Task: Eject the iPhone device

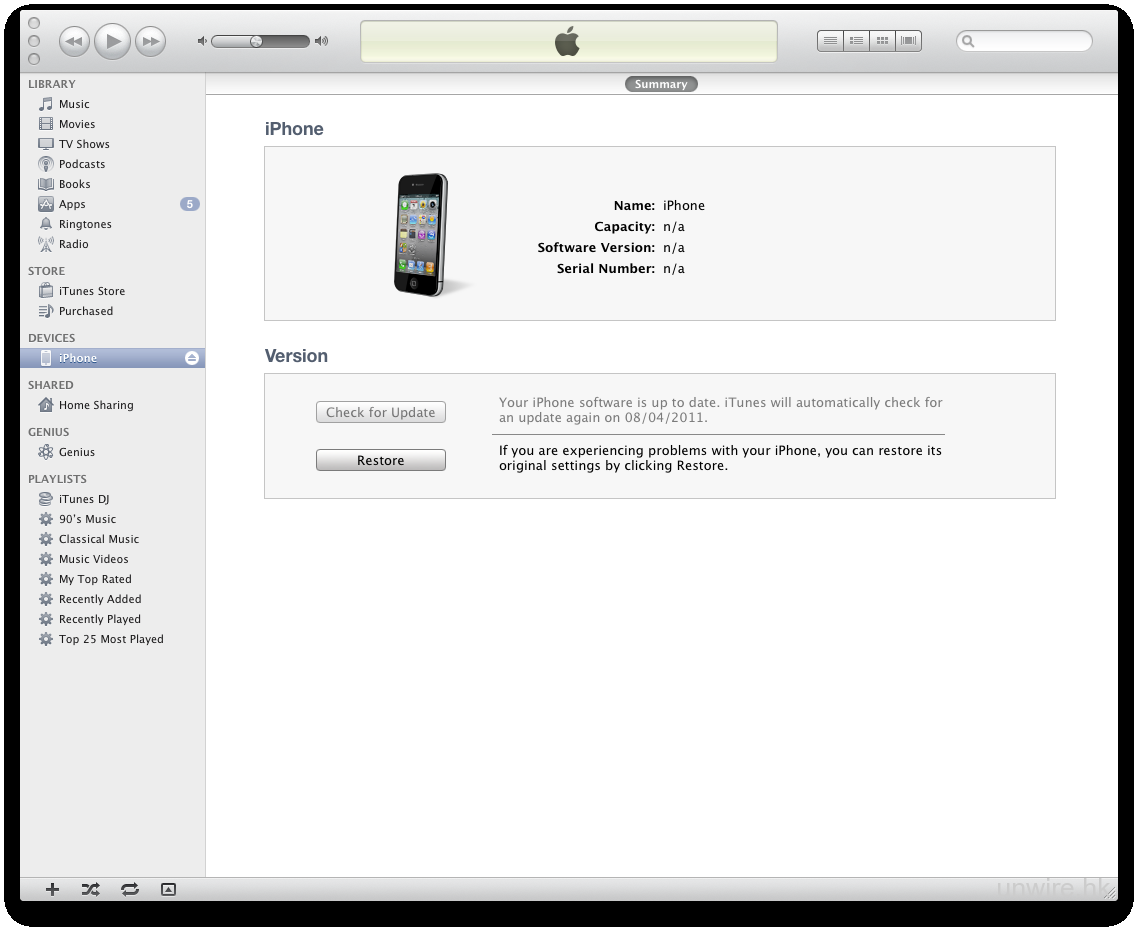Action: point(192,358)
